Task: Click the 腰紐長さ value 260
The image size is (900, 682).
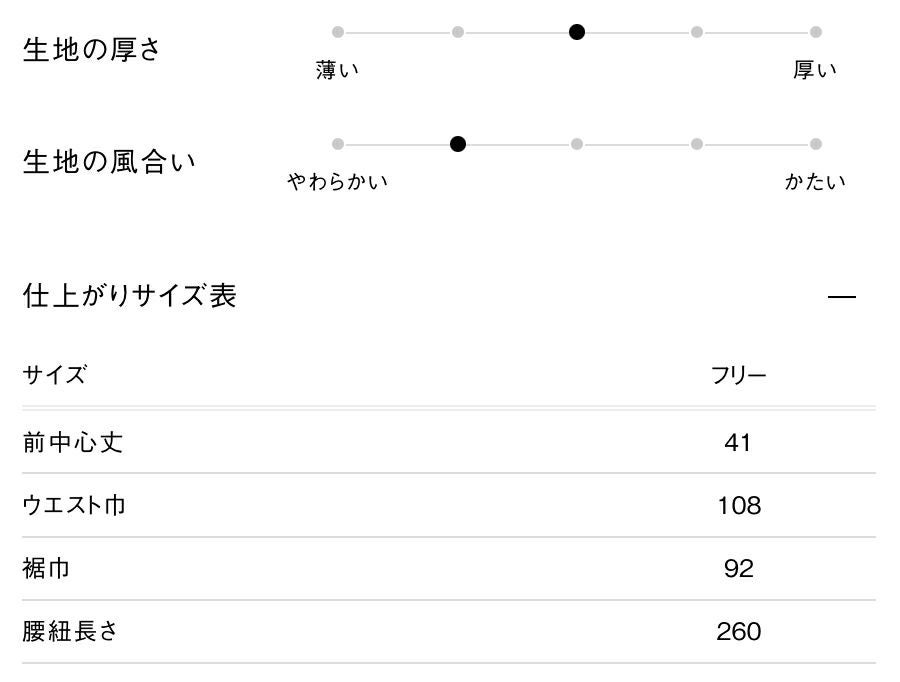Action: pyautogui.click(x=739, y=632)
